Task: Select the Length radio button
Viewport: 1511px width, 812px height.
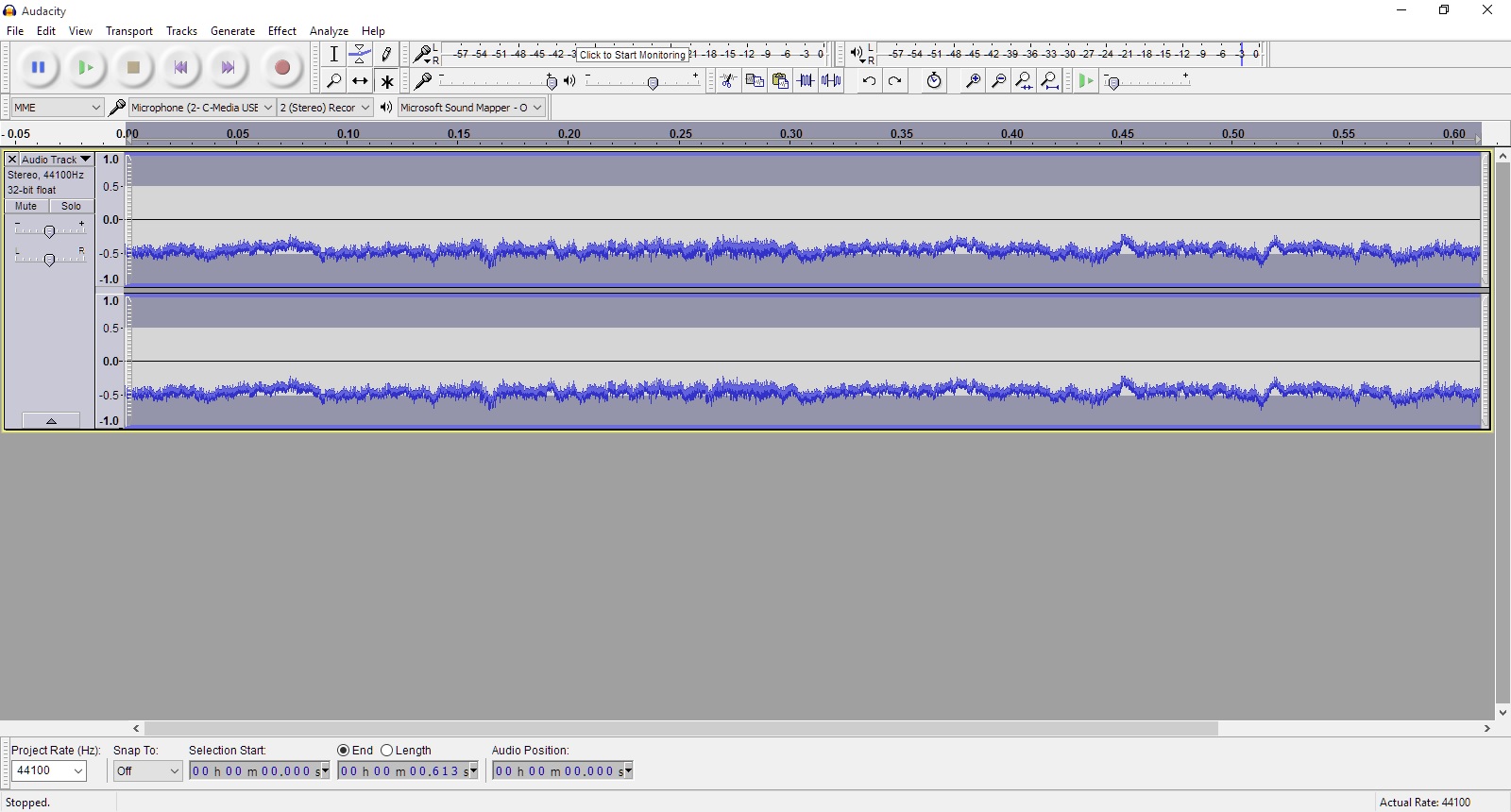Action: point(387,751)
